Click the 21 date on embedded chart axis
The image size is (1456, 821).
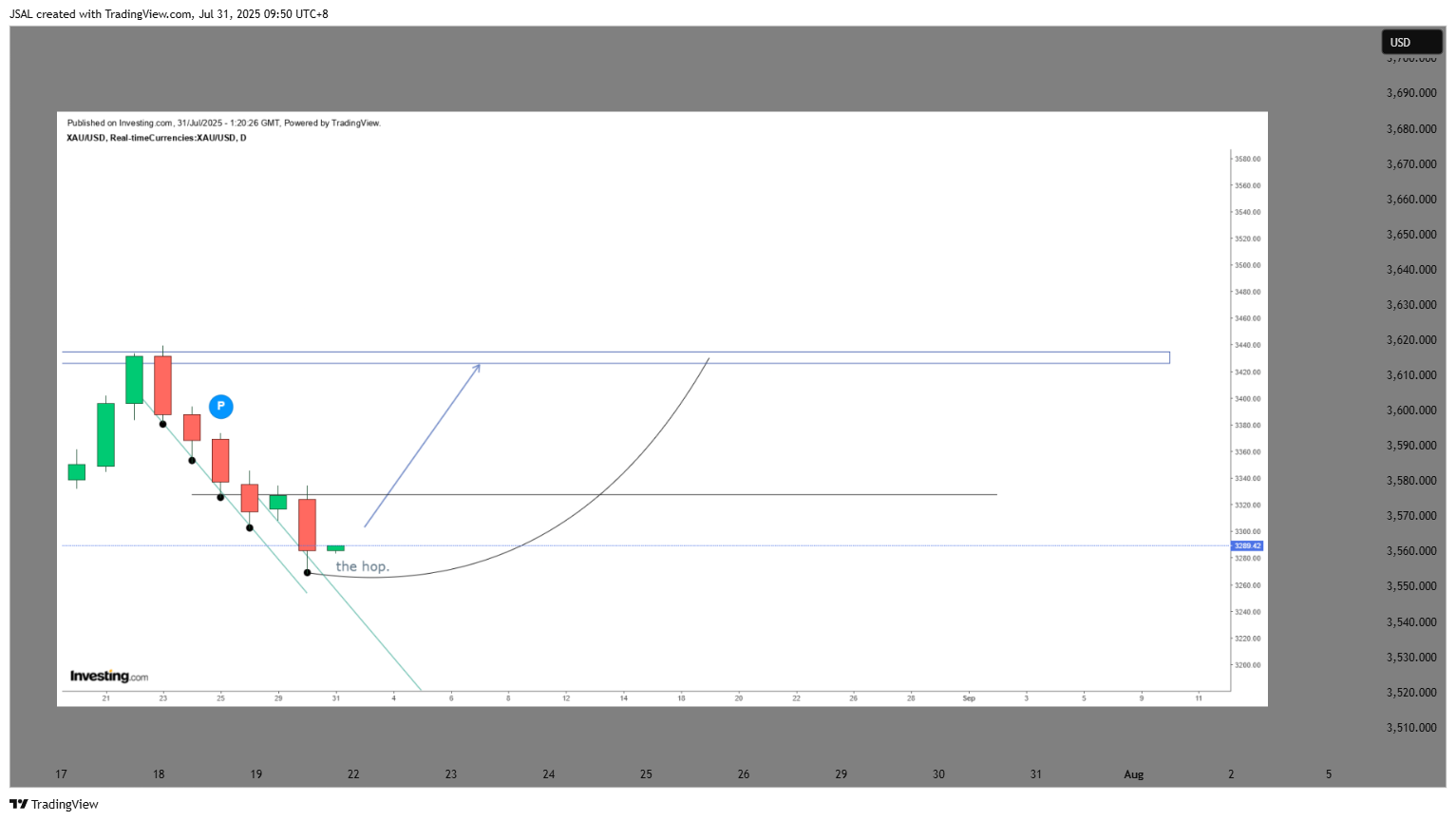[x=105, y=697]
